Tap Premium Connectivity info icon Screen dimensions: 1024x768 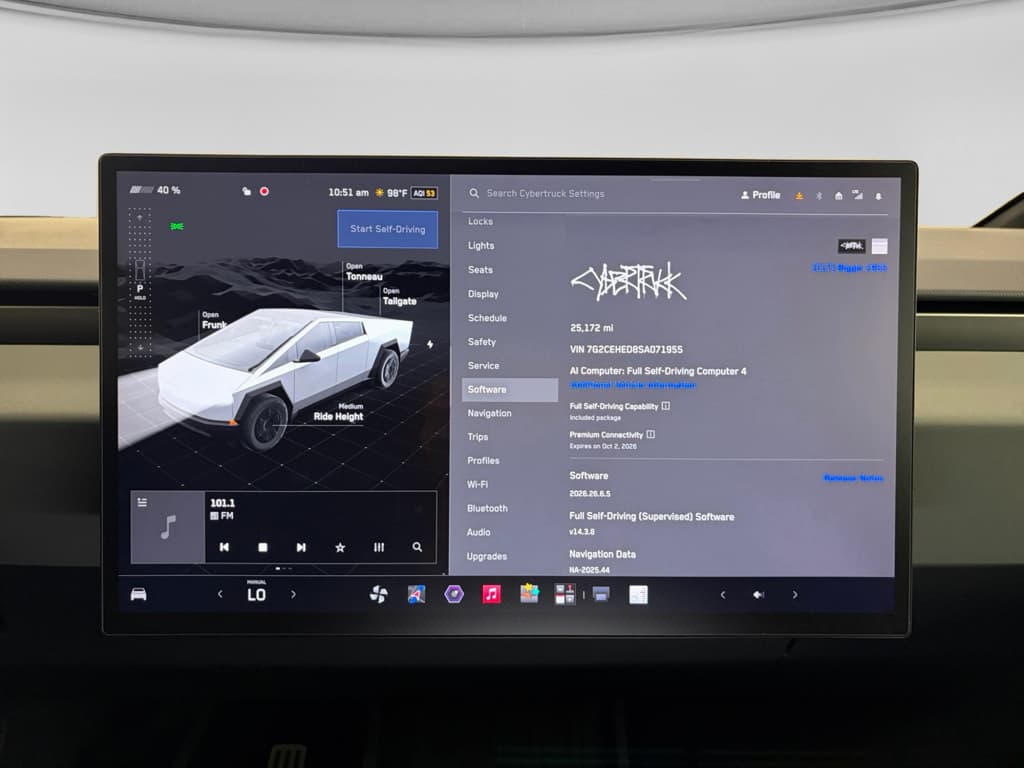(650, 434)
